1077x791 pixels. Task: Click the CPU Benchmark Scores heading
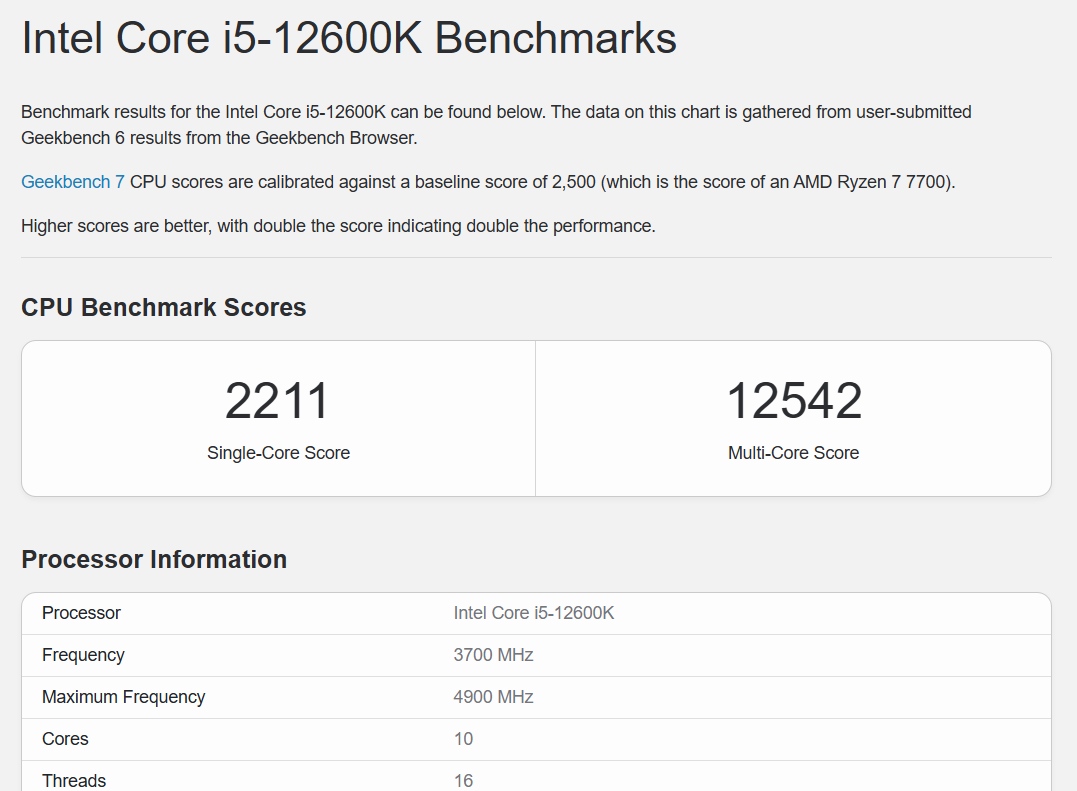pyautogui.click(x=163, y=308)
